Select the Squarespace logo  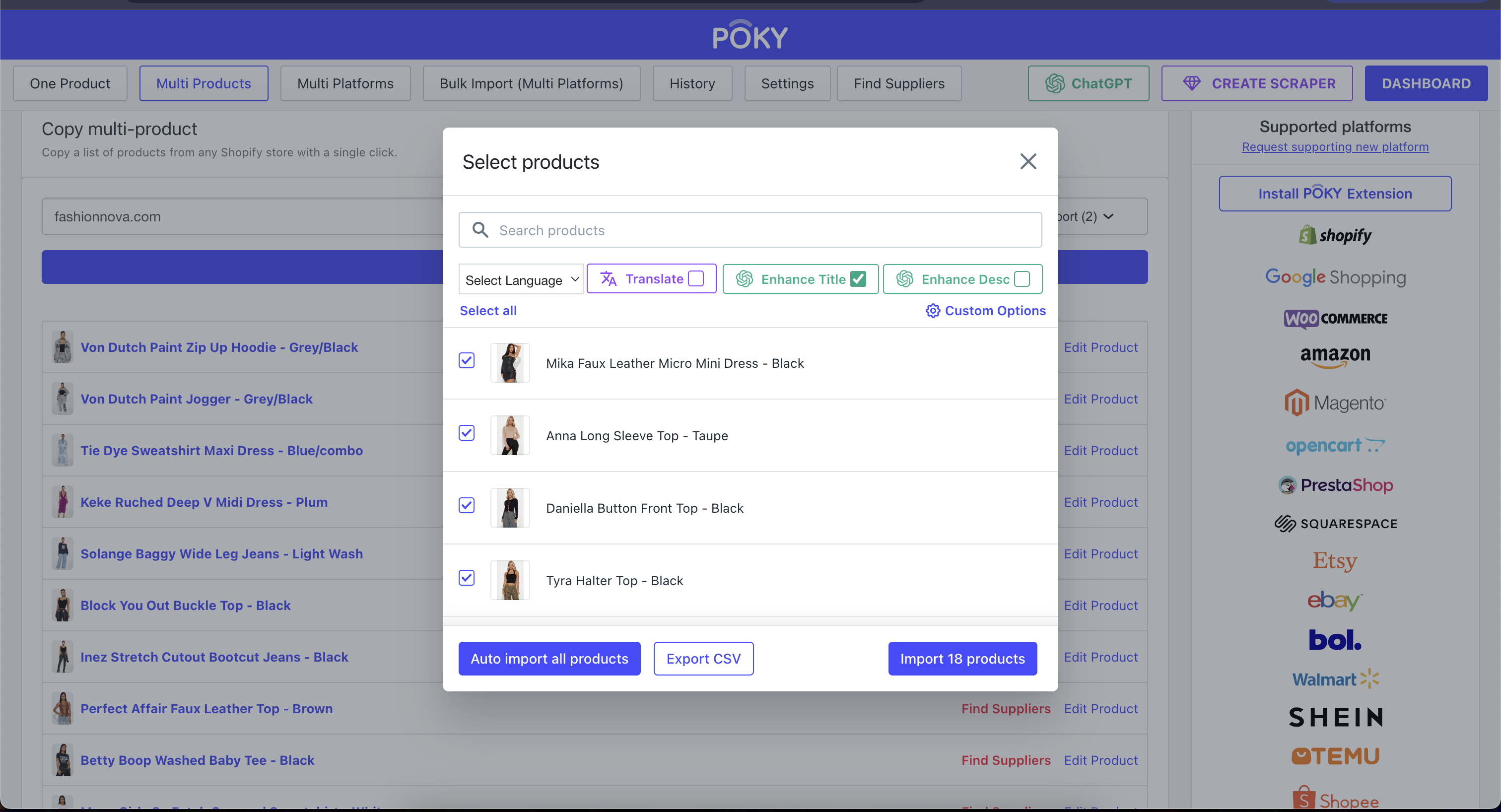point(1335,524)
